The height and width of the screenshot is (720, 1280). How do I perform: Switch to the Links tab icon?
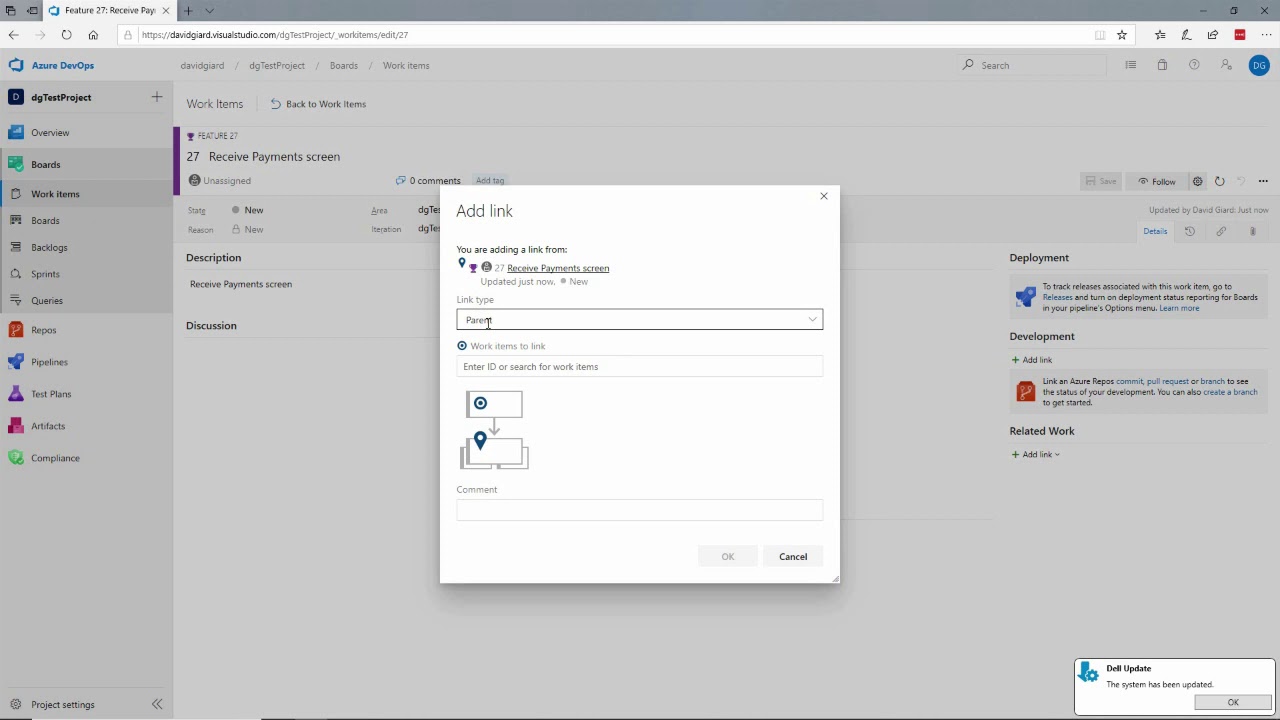tap(1221, 231)
